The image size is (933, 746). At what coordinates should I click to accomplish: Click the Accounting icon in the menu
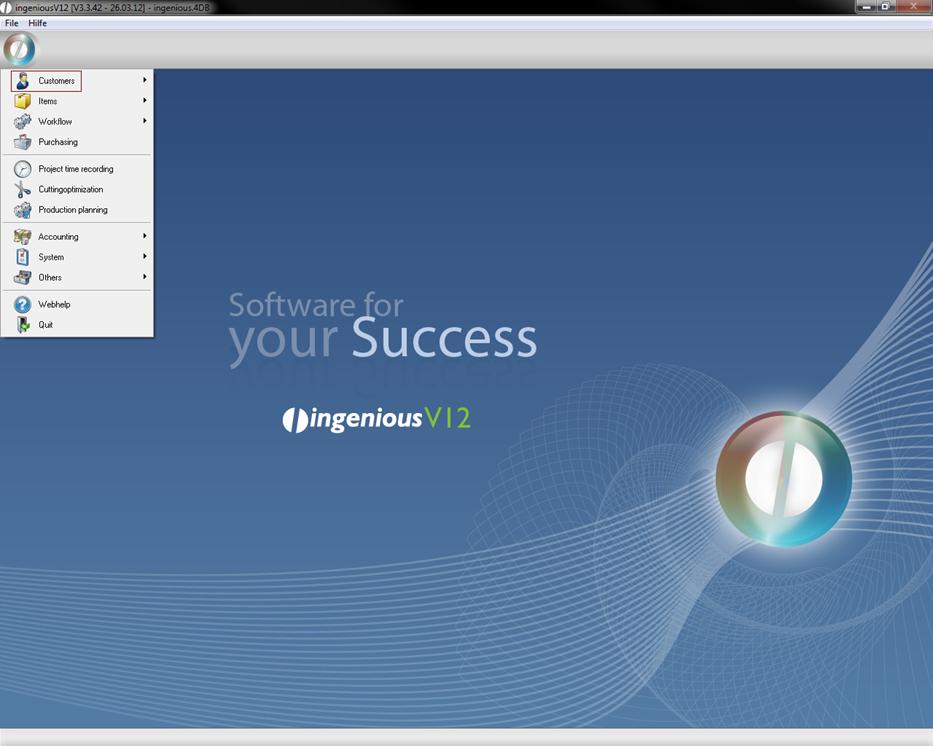coord(22,237)
